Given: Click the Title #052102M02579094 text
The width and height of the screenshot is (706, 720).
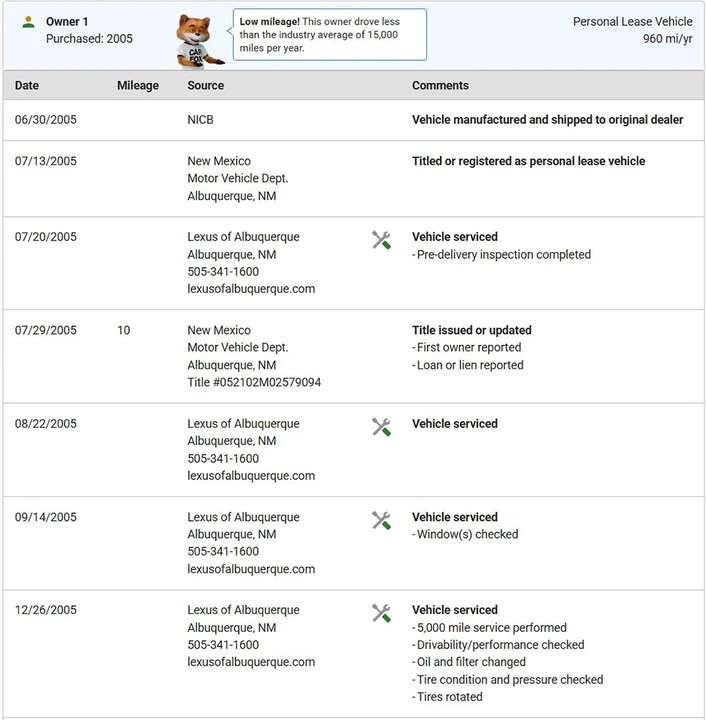Looking at the screenshot, I should [x=254, y=382].
